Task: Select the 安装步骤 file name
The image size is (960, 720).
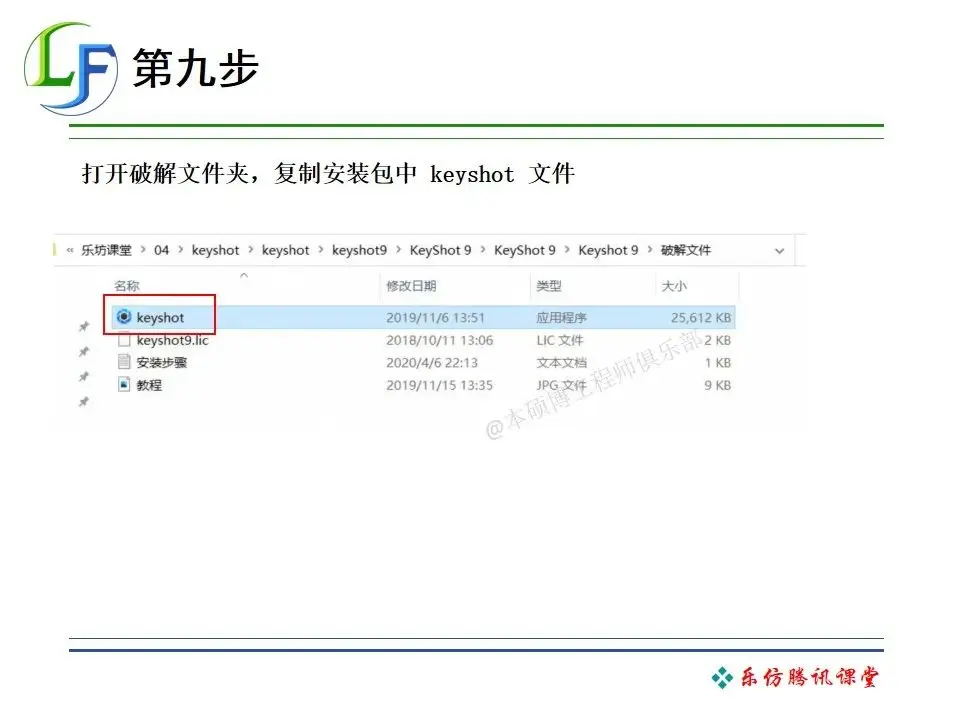Action: 162,362
